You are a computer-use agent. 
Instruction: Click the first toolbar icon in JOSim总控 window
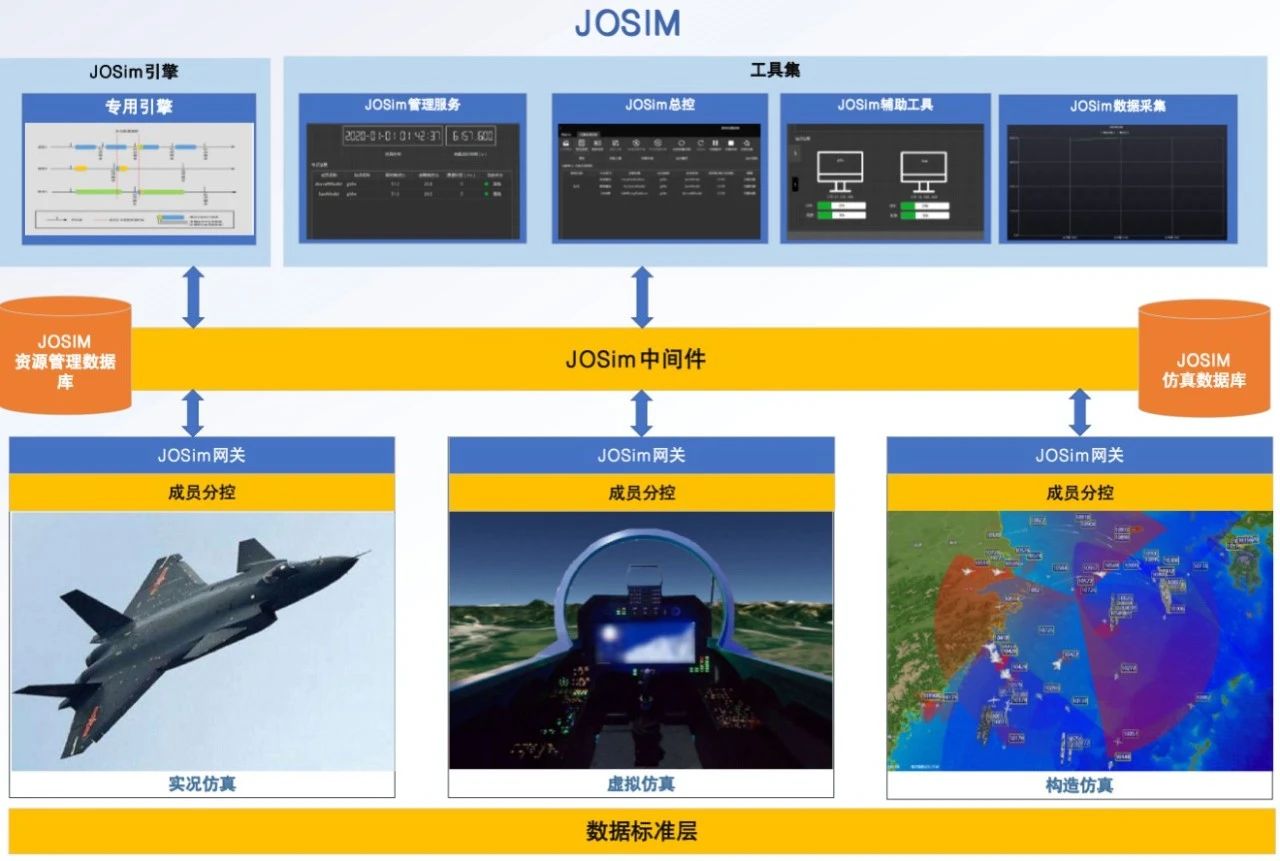click(x=567, y=142)
